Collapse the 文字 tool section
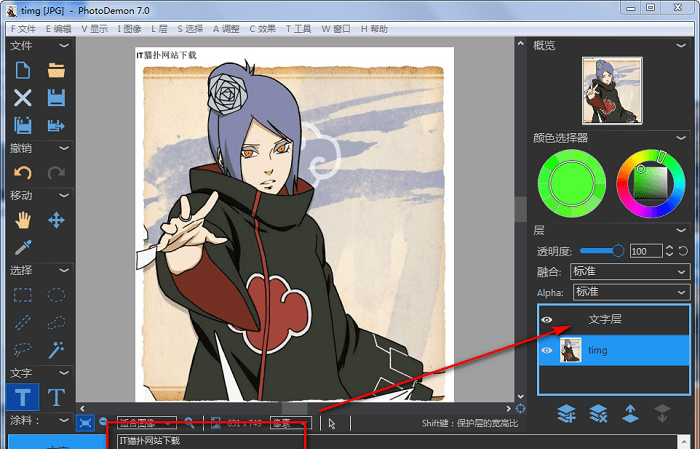The height and width of the screenshot is (466, 700). click(64, 373)
